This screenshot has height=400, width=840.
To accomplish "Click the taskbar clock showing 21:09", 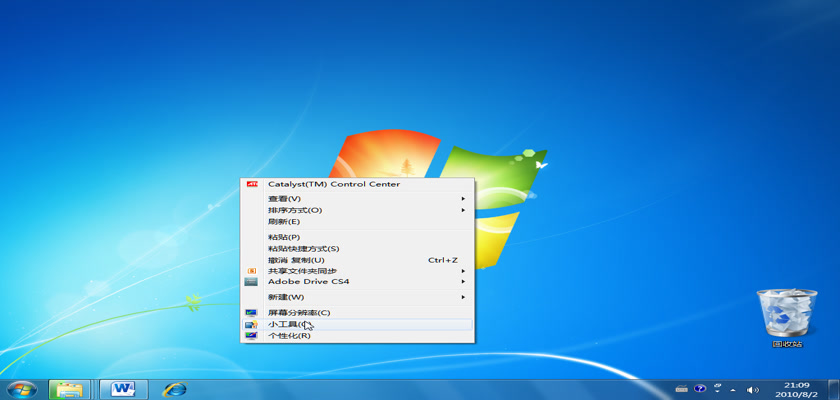I will pyautogui.click(x=795, y=389).
